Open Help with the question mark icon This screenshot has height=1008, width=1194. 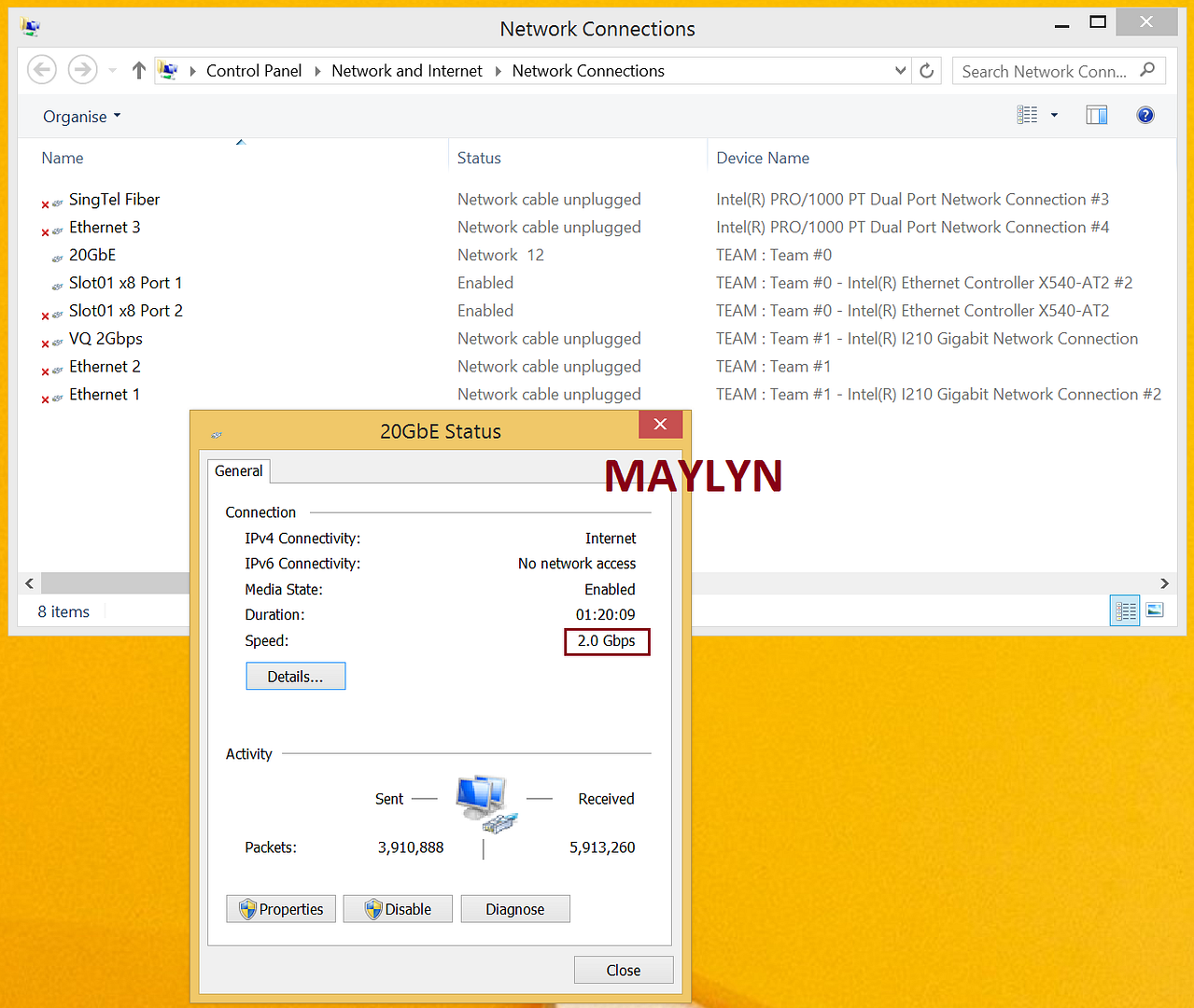click(1145, 115)
